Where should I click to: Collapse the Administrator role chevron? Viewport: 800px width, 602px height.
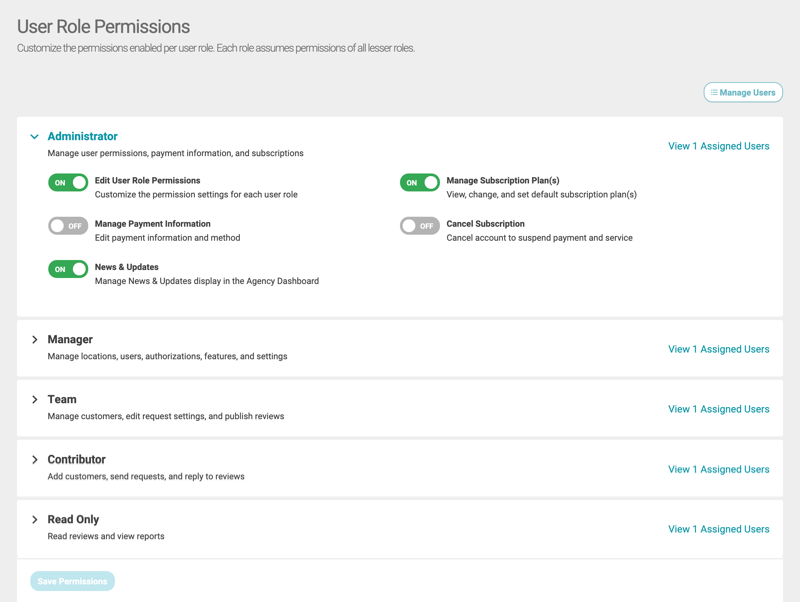tap(34, 137)
